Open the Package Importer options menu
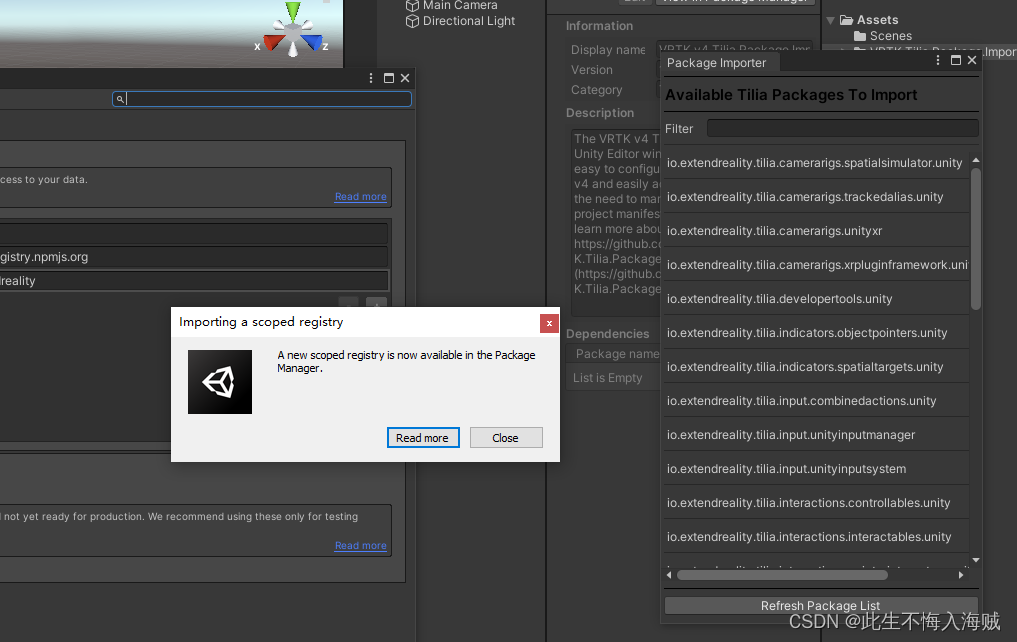The image size is (1017, 642). [938, 60]
